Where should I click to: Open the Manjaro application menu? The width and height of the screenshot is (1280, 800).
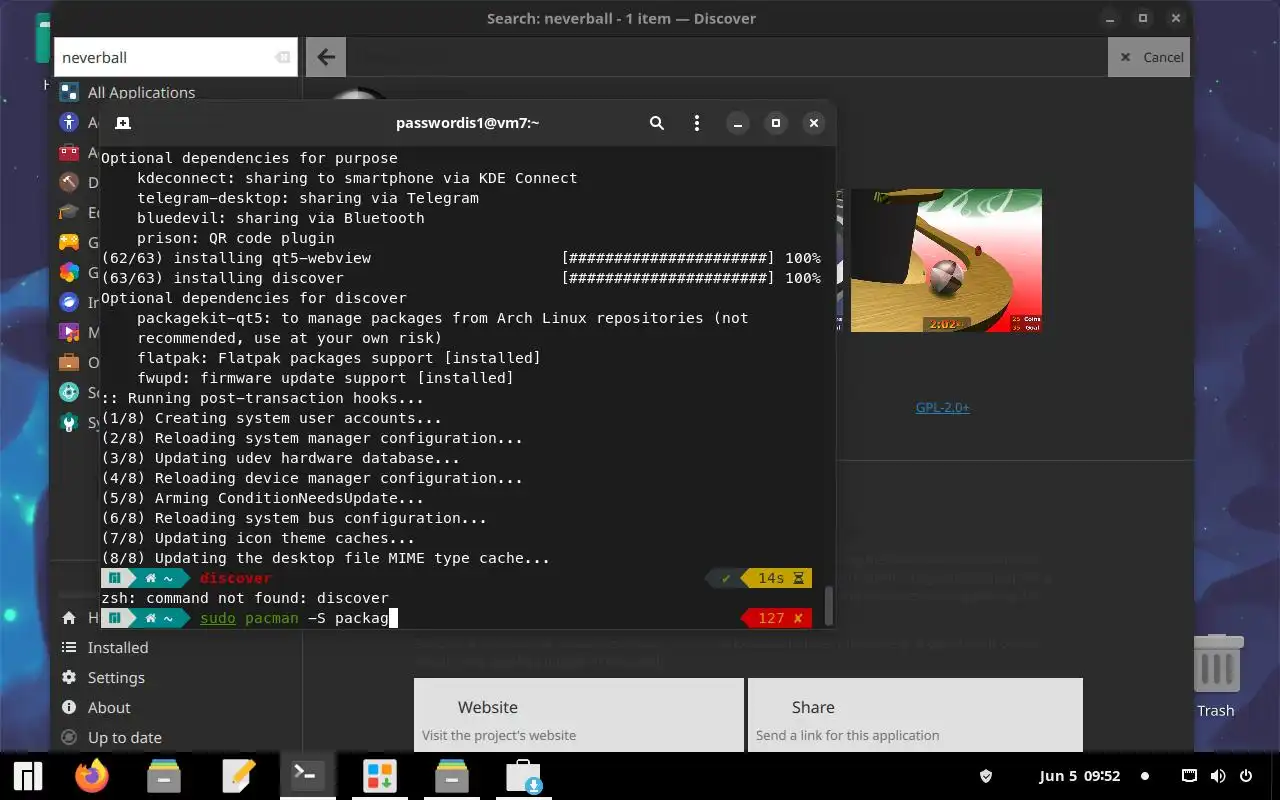(27, 776)
